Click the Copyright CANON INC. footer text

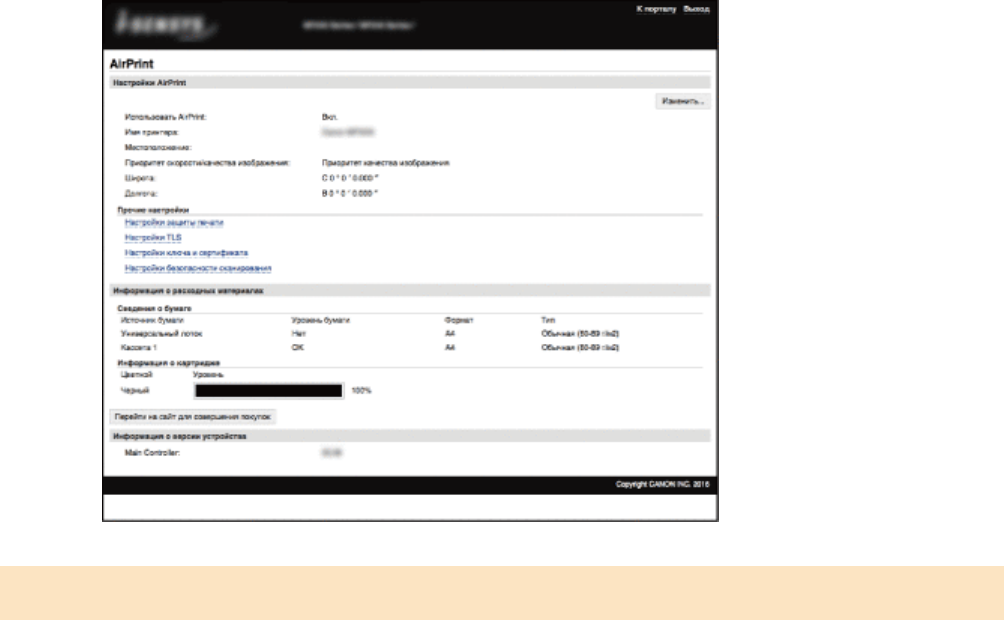[x=662, y=484]
